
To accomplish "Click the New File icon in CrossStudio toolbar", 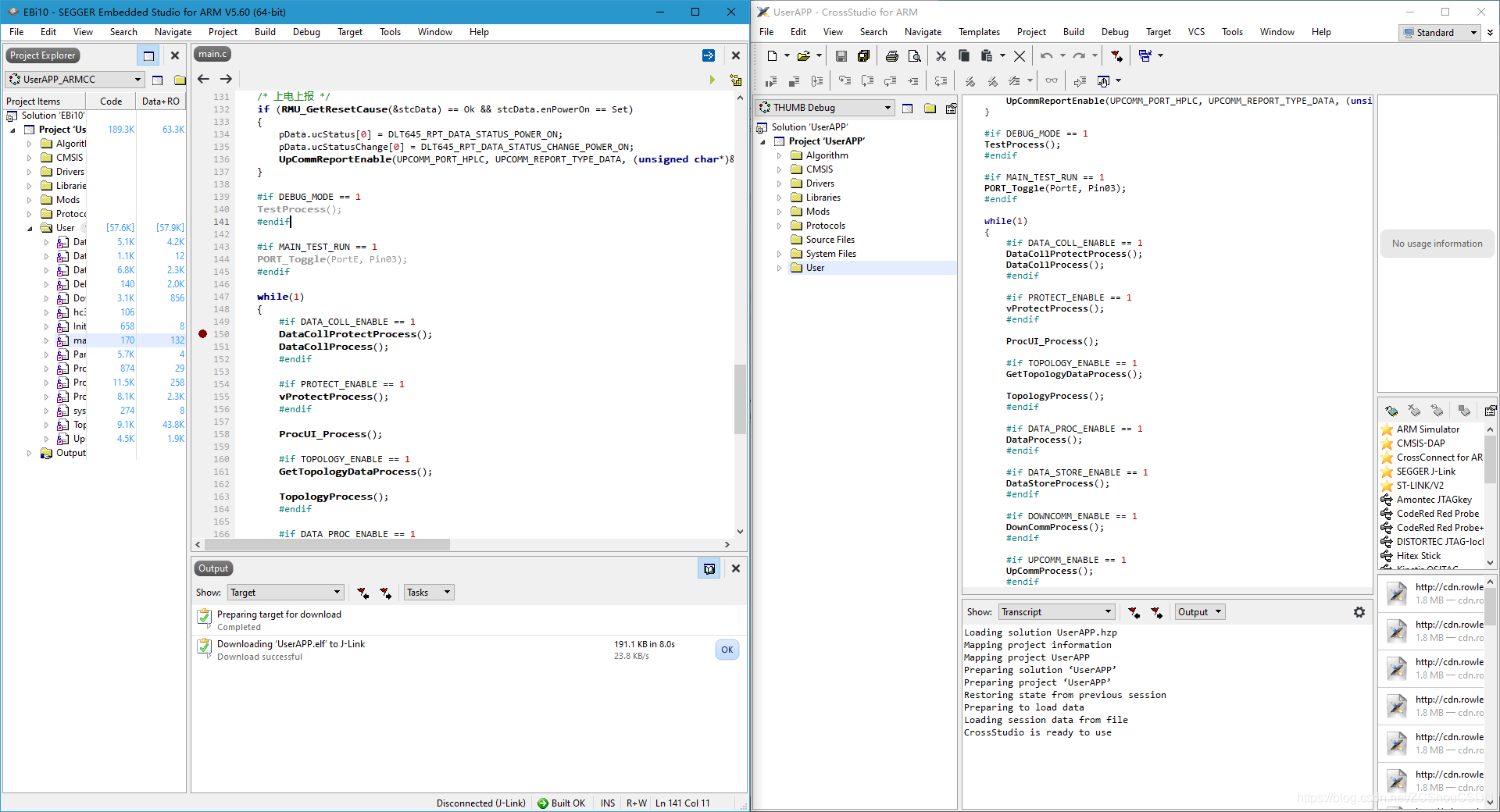I will 772,55.
